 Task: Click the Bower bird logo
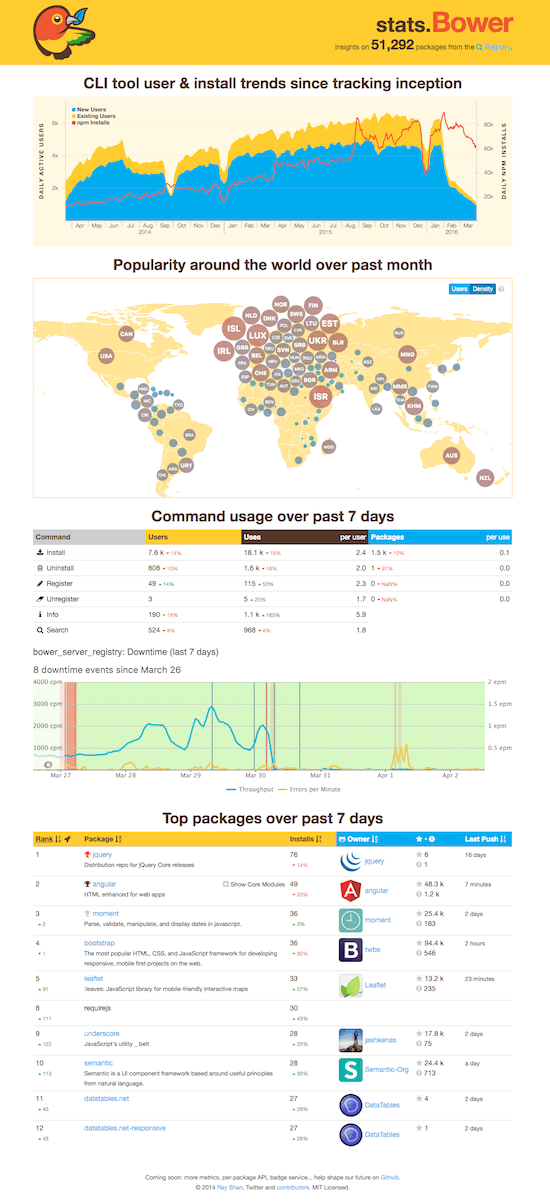pyautogui.click(x=67, y=31)
